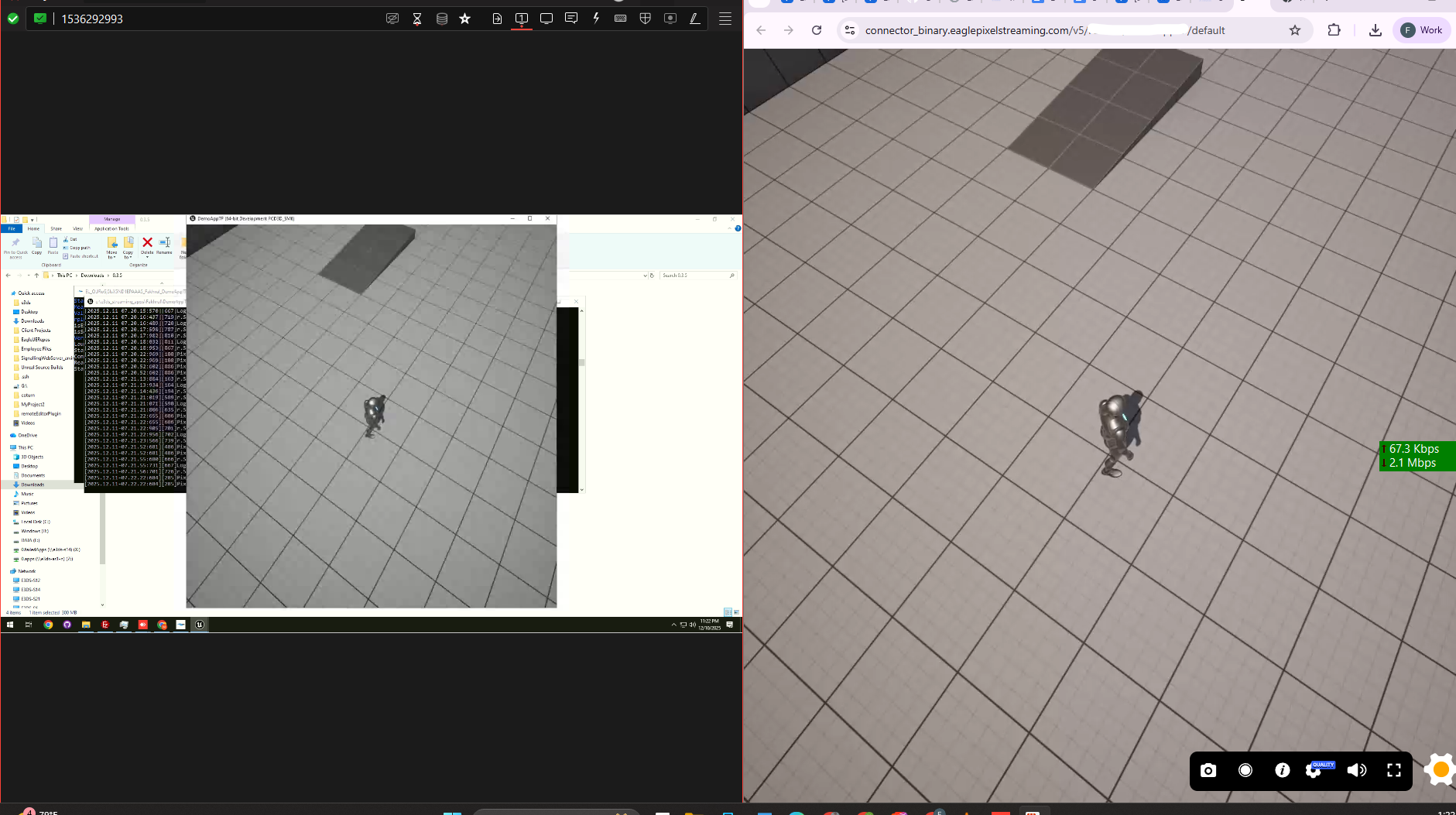Open Chrome downloads icon
Image resolution: width=1456 pixels, height=815 pixels.
click(x=1375, y=30)
